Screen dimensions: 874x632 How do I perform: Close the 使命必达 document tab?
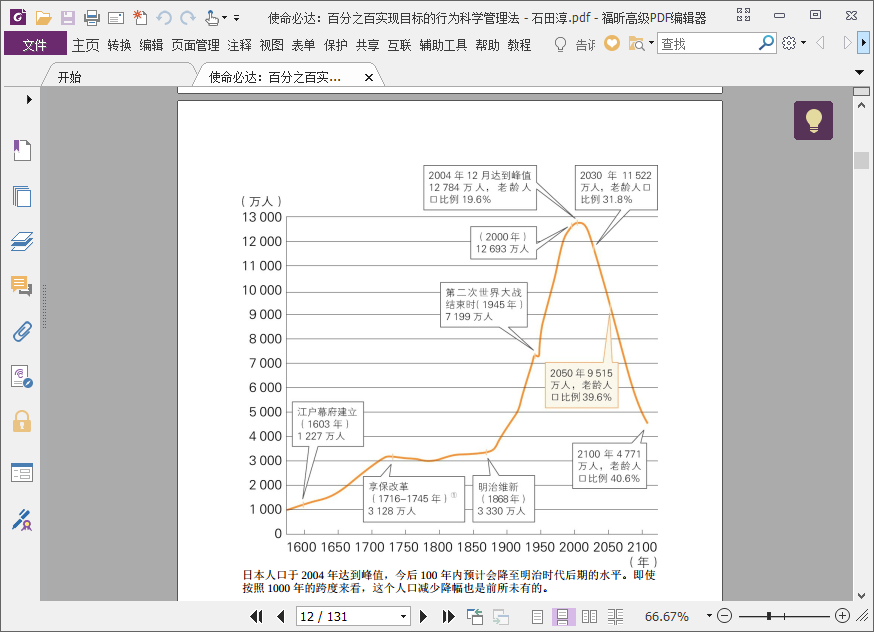coord(368,77)
